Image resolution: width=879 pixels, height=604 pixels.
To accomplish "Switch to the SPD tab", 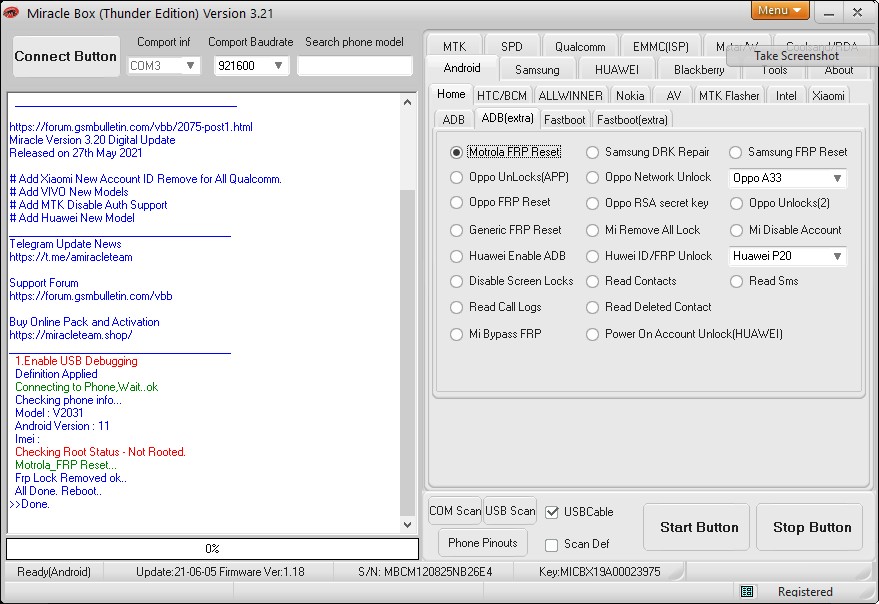I will pyautogui.click(x=511, y=47).
